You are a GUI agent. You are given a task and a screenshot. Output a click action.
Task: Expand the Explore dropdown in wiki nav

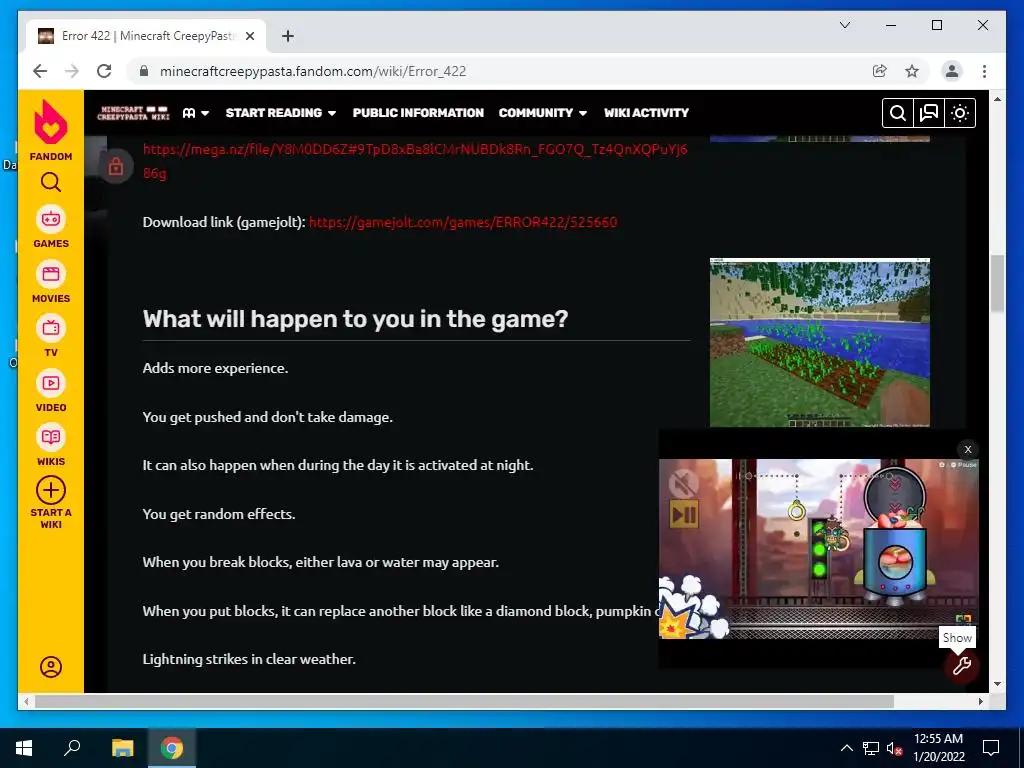[x=196, y=113]
